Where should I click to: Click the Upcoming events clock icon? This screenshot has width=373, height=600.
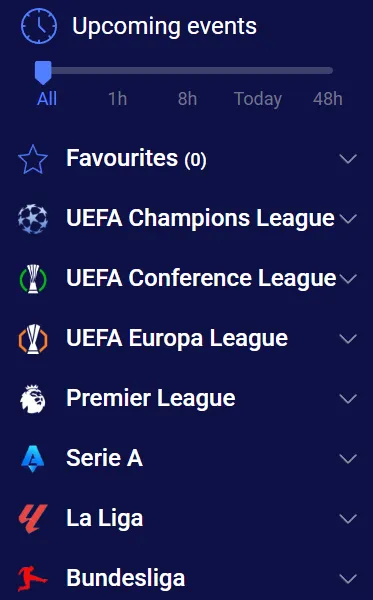(39, 26)
